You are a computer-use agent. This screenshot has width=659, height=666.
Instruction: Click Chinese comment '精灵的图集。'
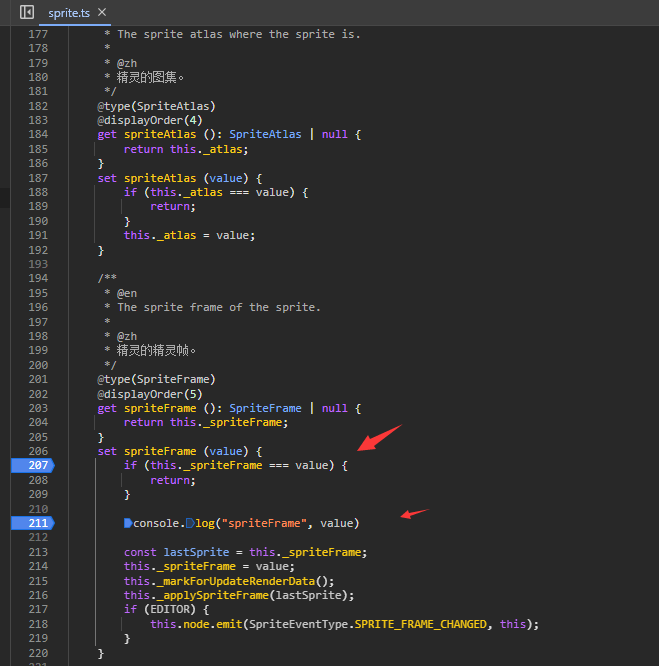150,77
